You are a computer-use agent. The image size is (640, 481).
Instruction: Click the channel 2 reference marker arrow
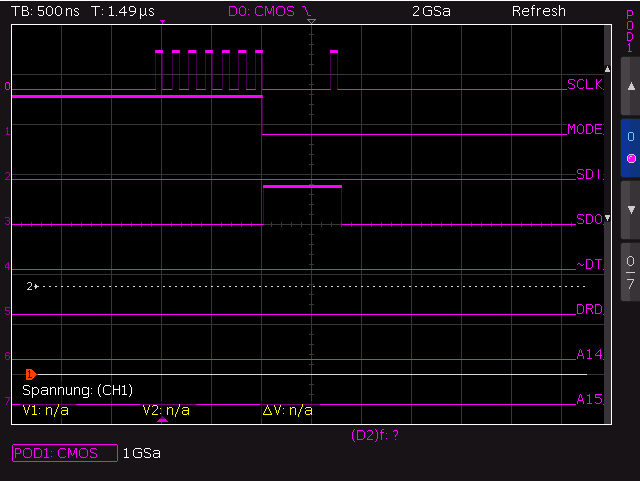point(32,286)
